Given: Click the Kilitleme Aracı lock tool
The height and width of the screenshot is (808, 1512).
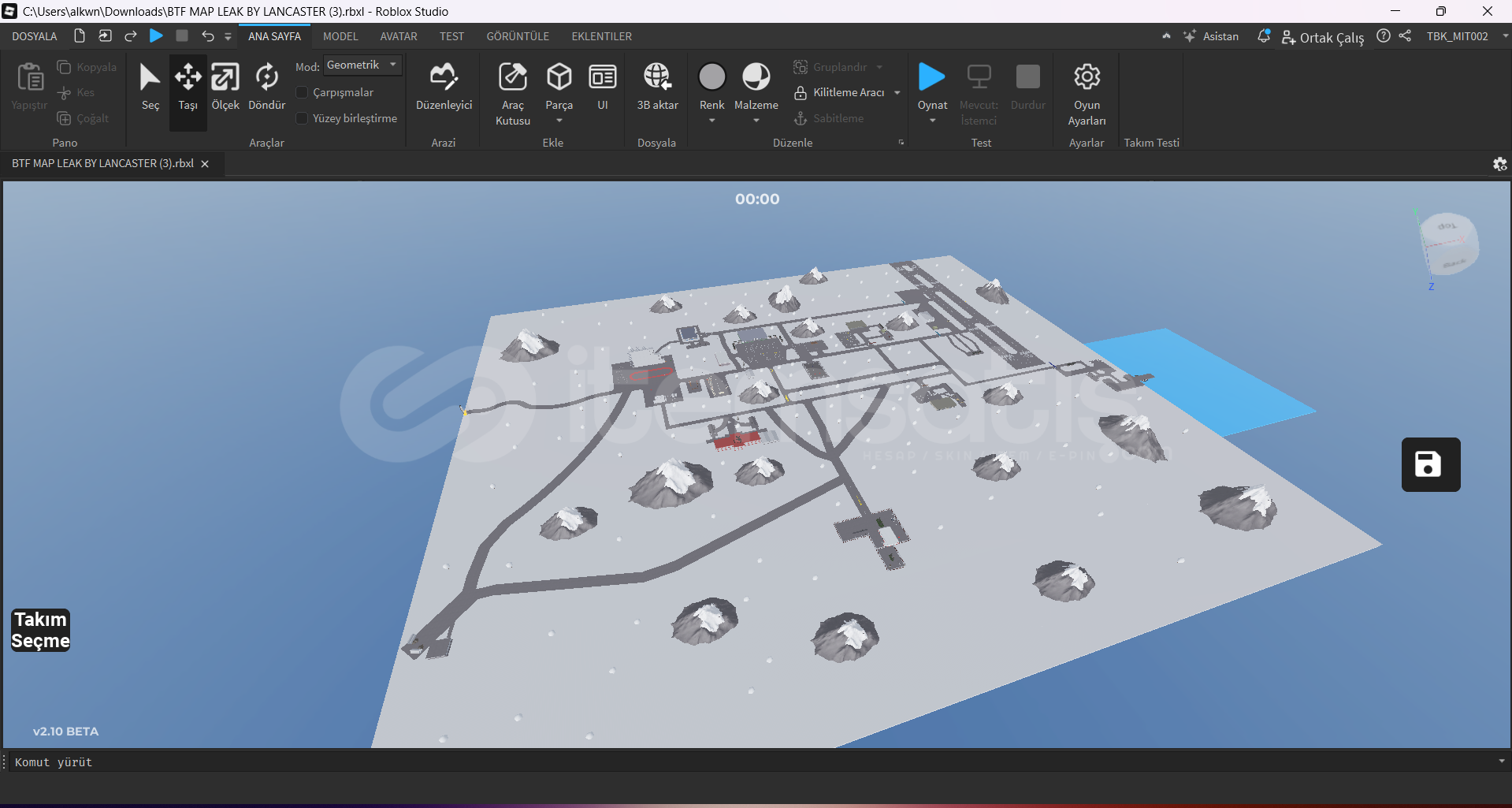Looking at the screenshot, I should [839, 92].
